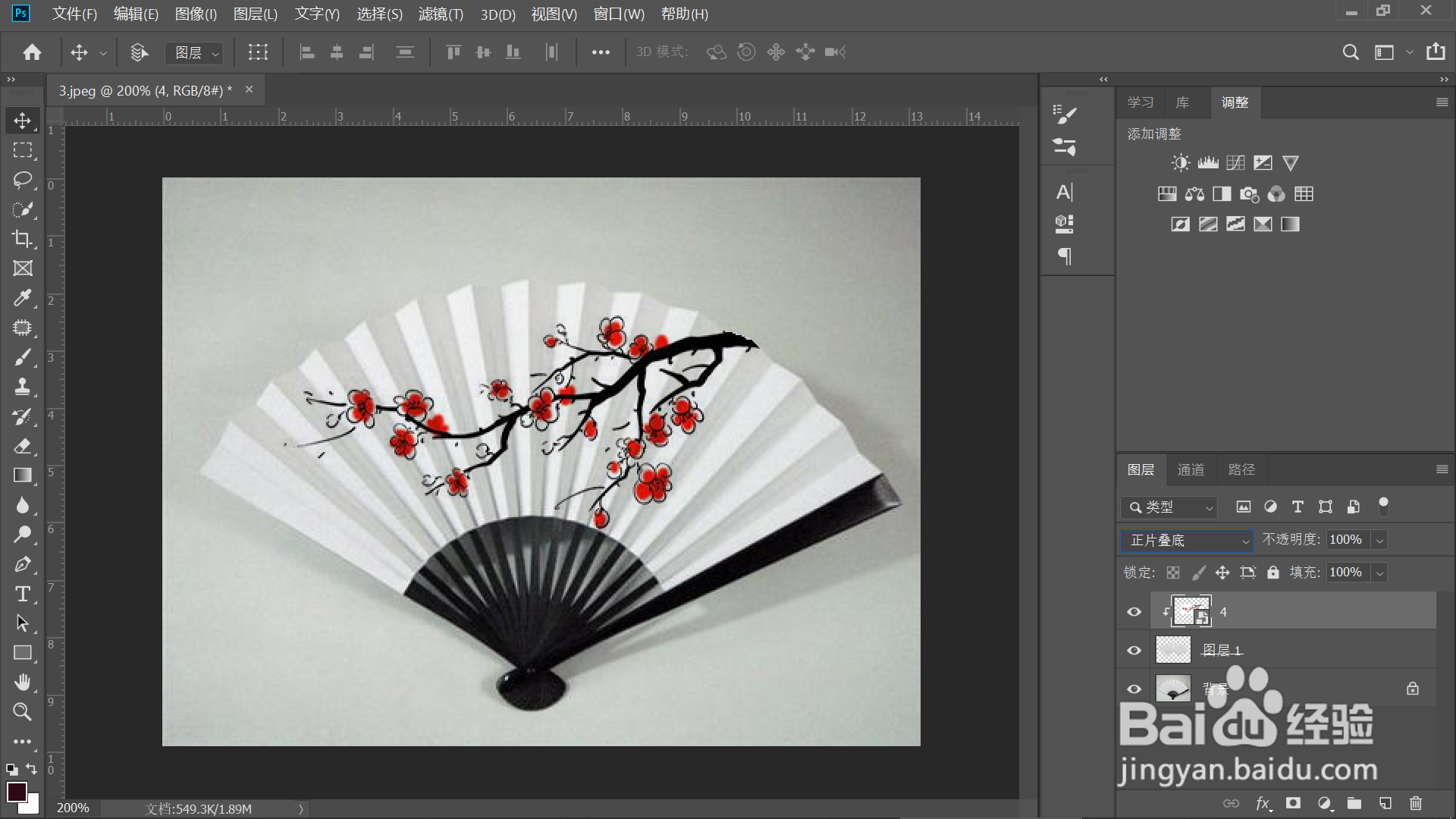The height and width of the screenshot is (819, 1456).
Task: Select the Eraser tool
Action: pyautogui.click(x=22, y=446)
